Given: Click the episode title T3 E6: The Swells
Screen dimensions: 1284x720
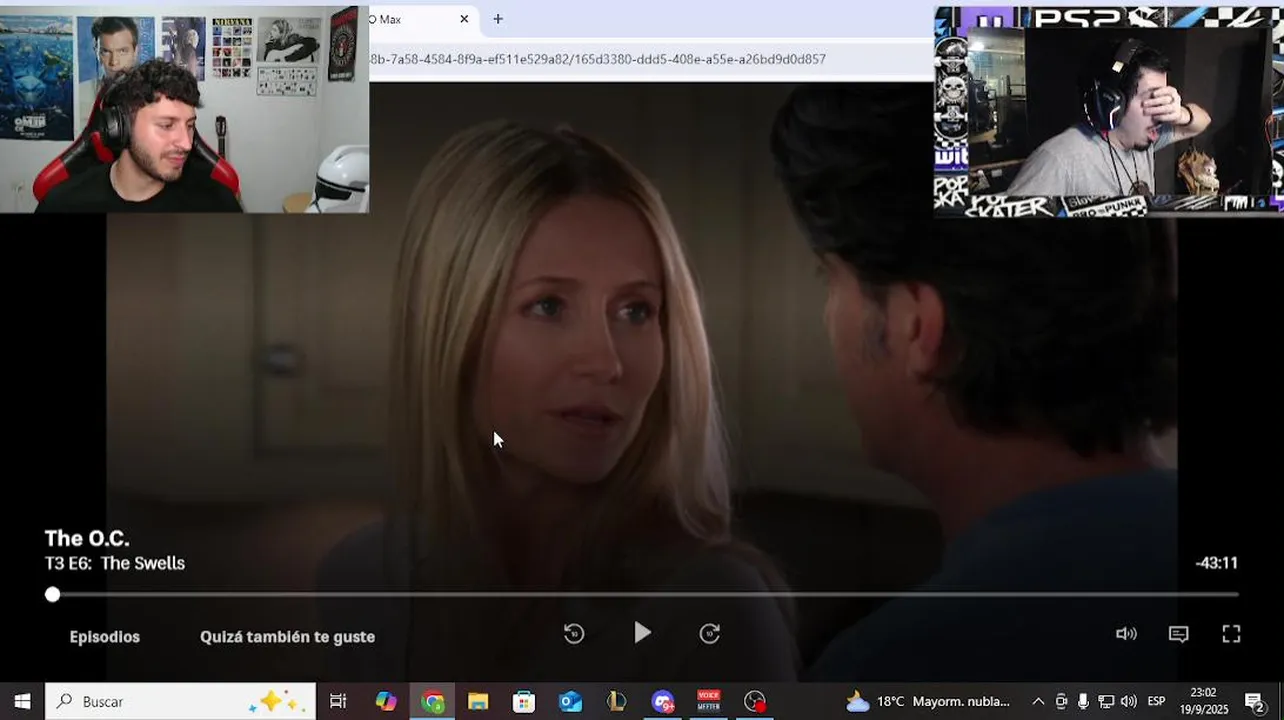Looking at the screenshot, I should point(115,563).
